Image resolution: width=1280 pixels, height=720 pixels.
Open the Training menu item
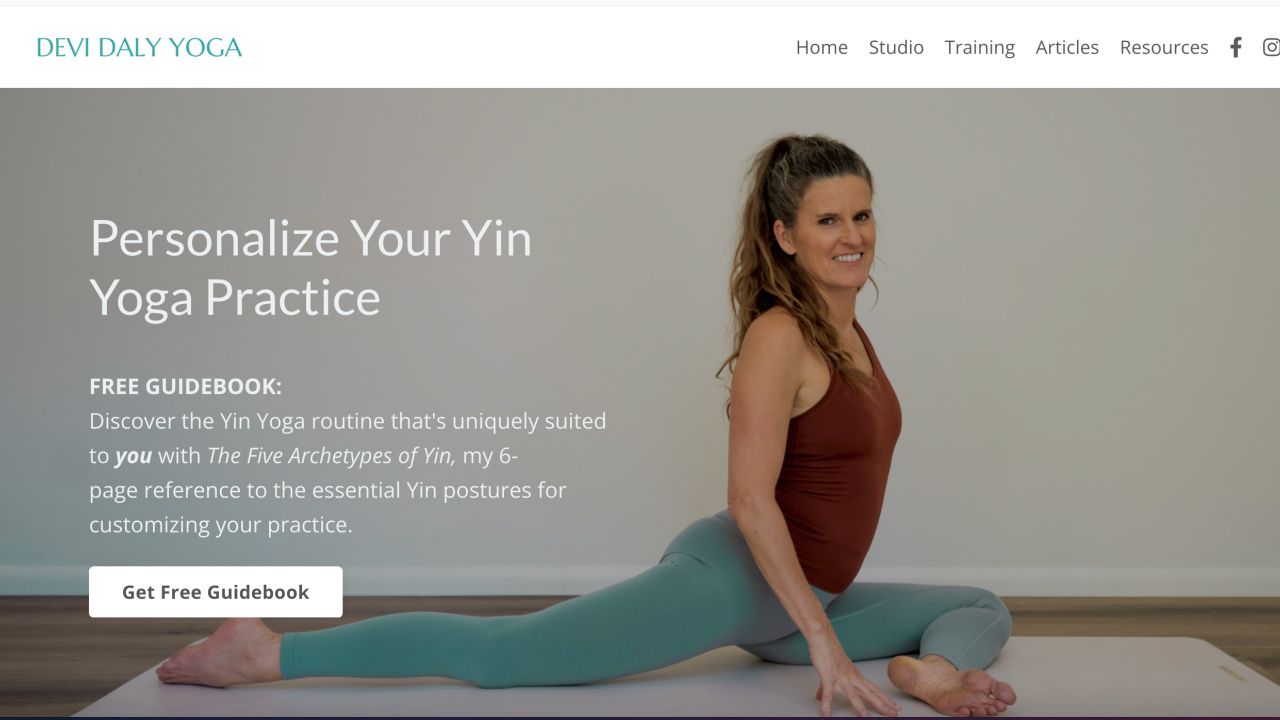click(x=980, y=47)
